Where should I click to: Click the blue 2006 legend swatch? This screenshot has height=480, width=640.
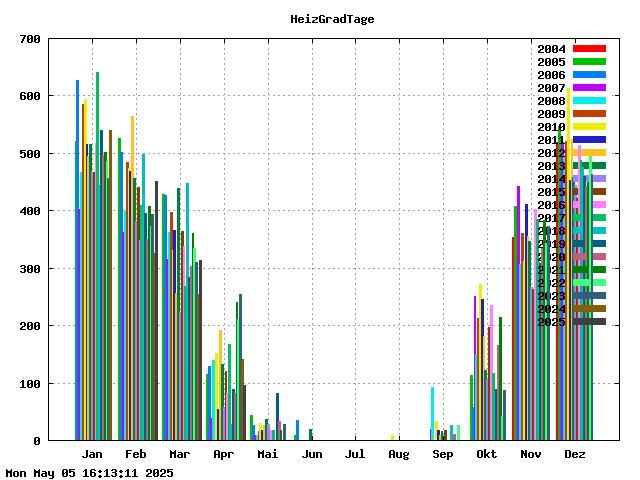click(x=589, y=75)
